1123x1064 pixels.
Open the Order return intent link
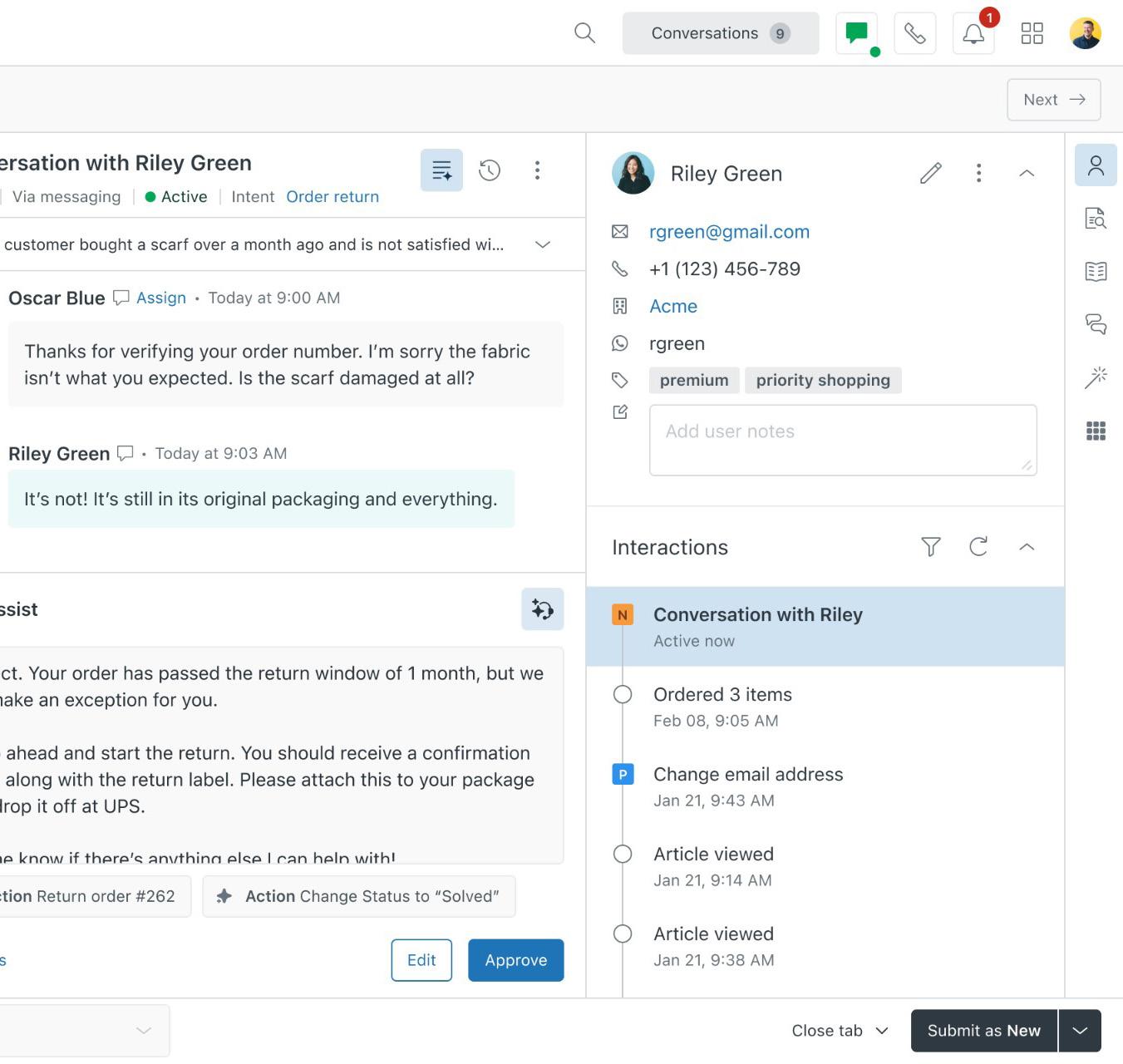click(332, 197)
